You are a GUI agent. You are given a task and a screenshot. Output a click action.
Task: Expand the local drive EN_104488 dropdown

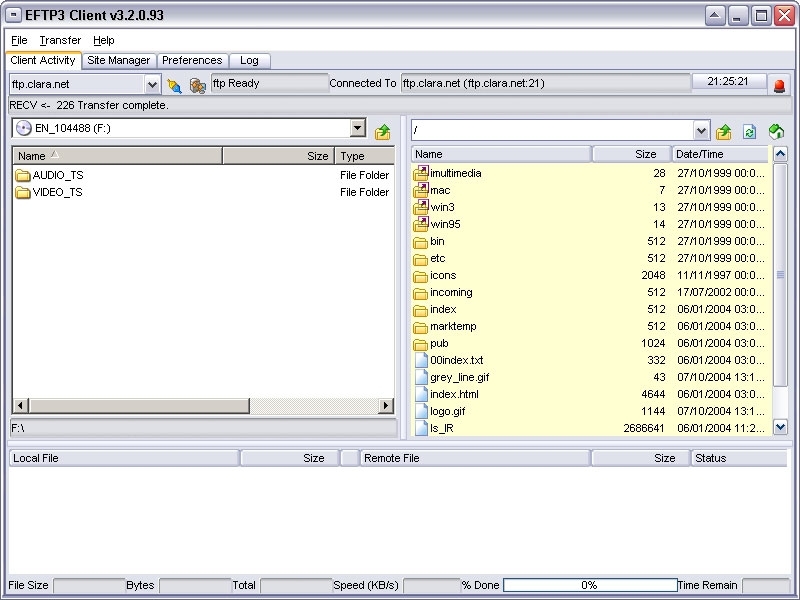[358, 128]
